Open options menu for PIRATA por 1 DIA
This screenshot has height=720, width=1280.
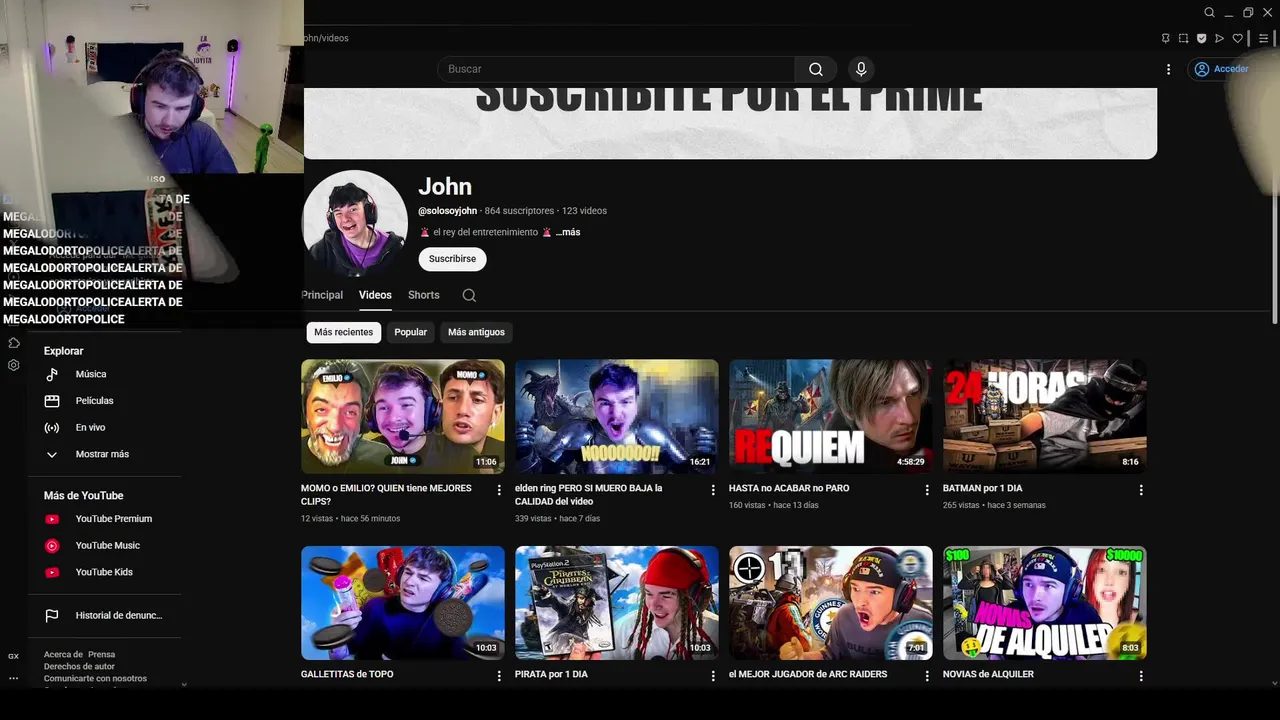(713, 676)
